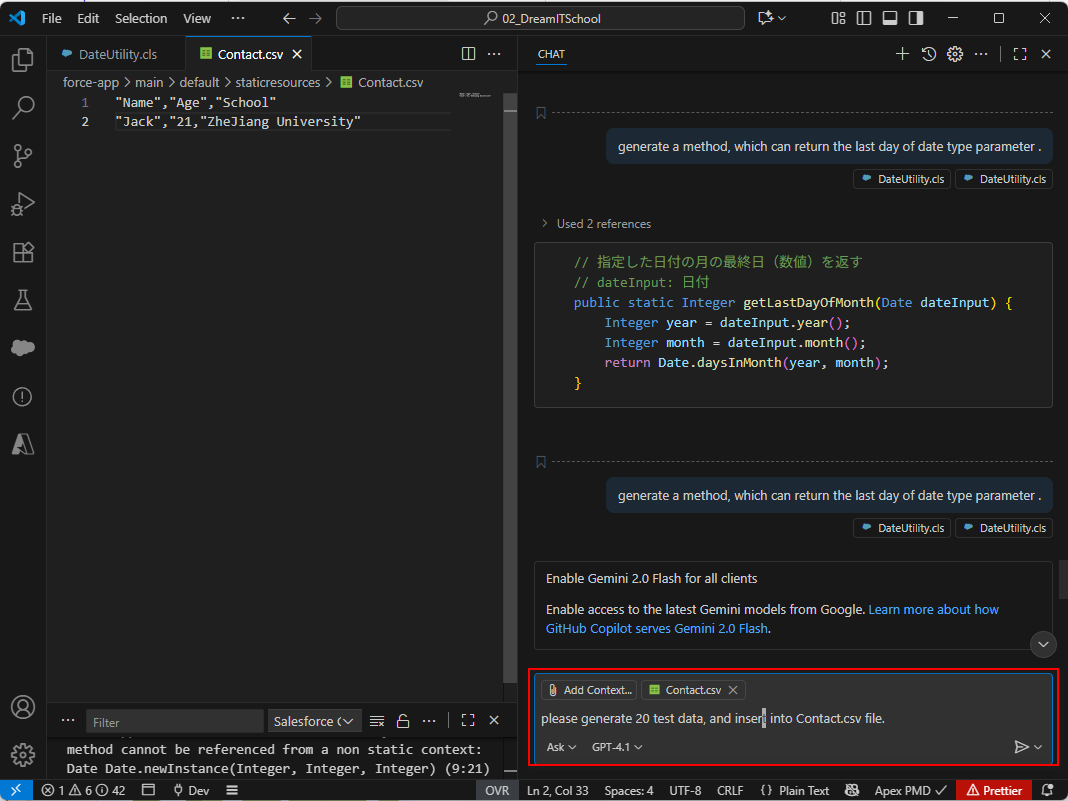Open the GPT-4.1 model picker
The image size is (1068, 801).
pyautogui.click(x=616, y=747)
